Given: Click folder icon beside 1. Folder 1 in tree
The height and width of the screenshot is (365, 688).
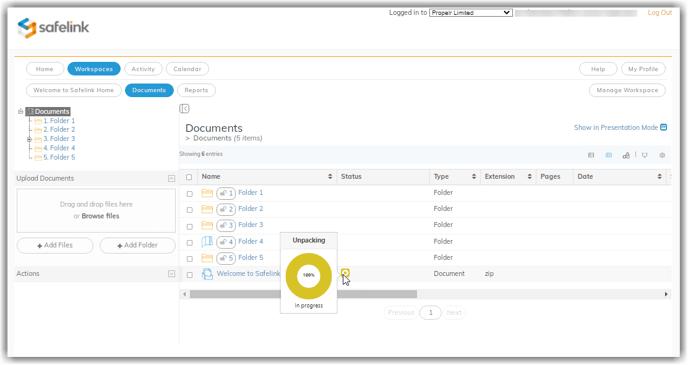Looking at the screenshot, I should (x=38, y=121).
